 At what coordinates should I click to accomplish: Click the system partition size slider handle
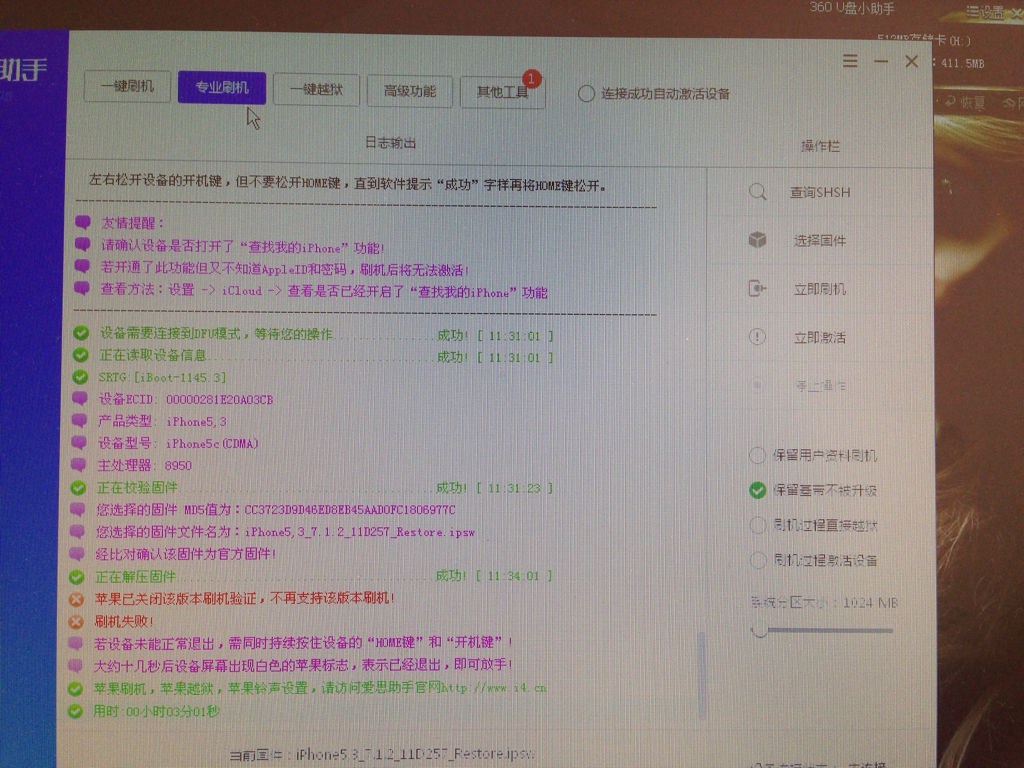(x=759, y=631)
